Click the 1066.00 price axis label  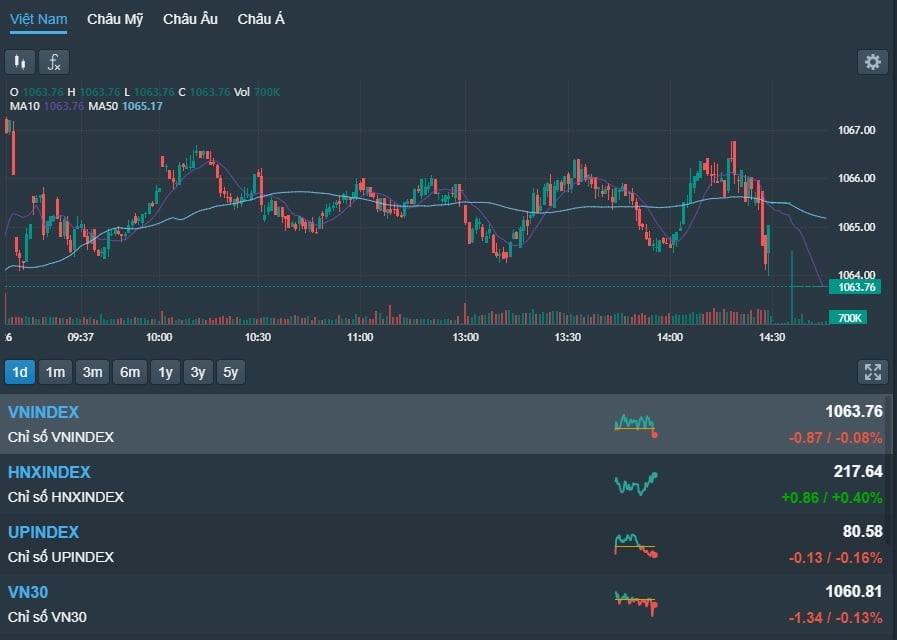click(x=856, y=178)
